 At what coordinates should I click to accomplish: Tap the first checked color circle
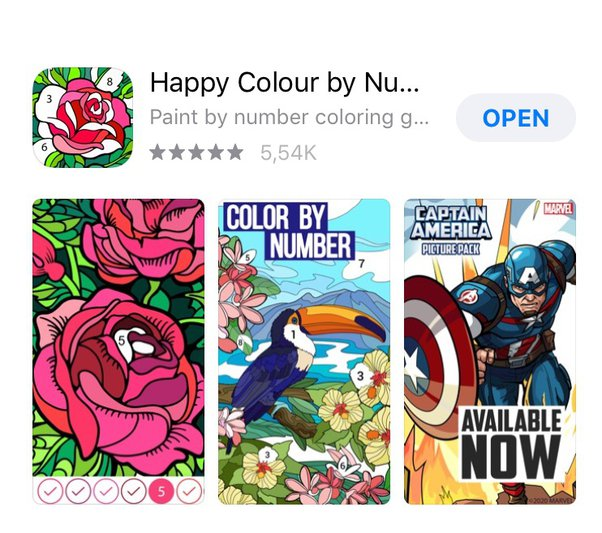50,491
